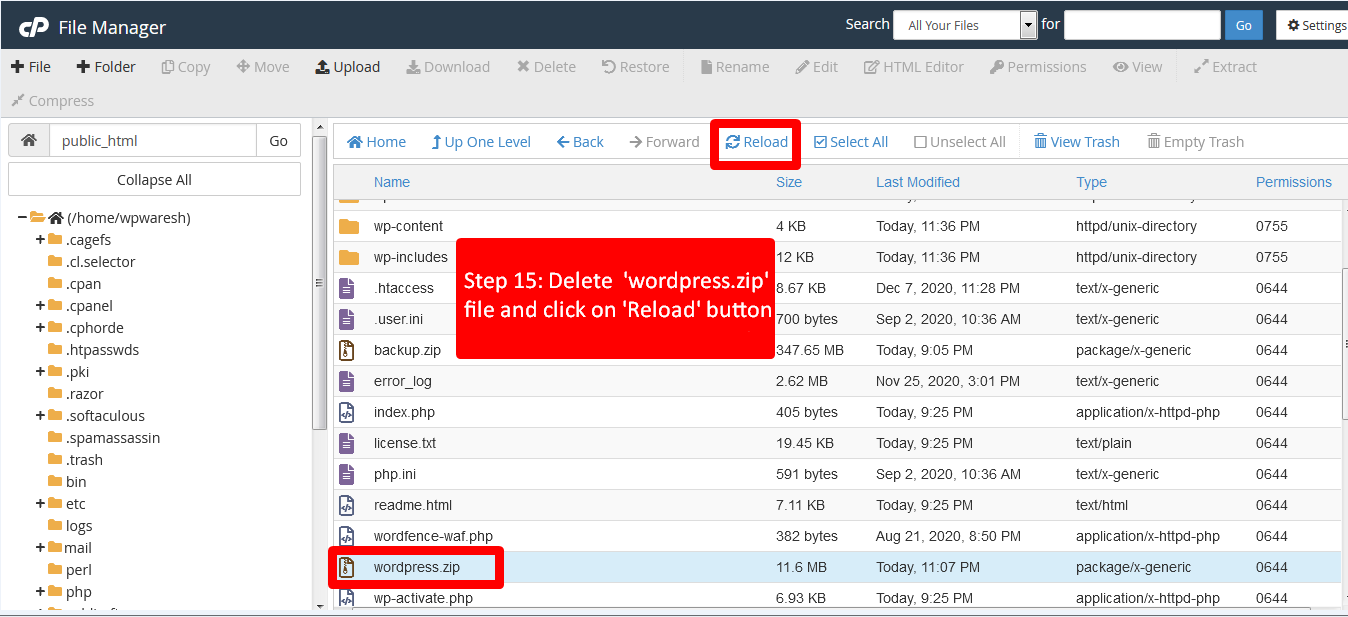Click Unselect All checkbox
Screen dimensions: 1348x617
coord(960,142)
